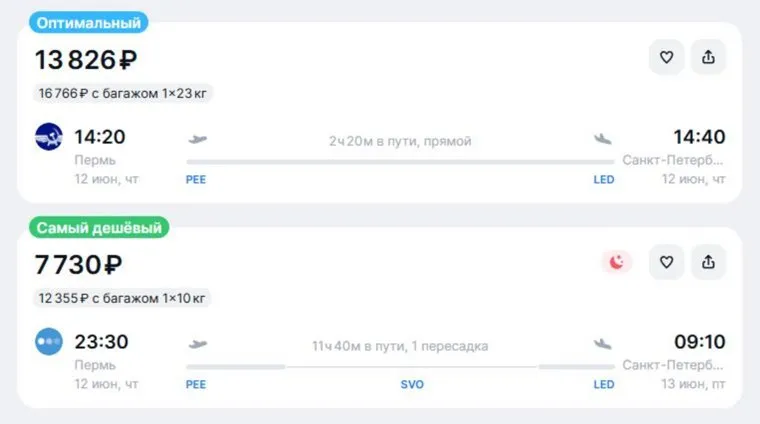Viewport: 760px width, 424px height.
Task: Choose 12 355₽ fare with 1×10 кг baggage
Action: pyautogui.click(x=124, y=298)
